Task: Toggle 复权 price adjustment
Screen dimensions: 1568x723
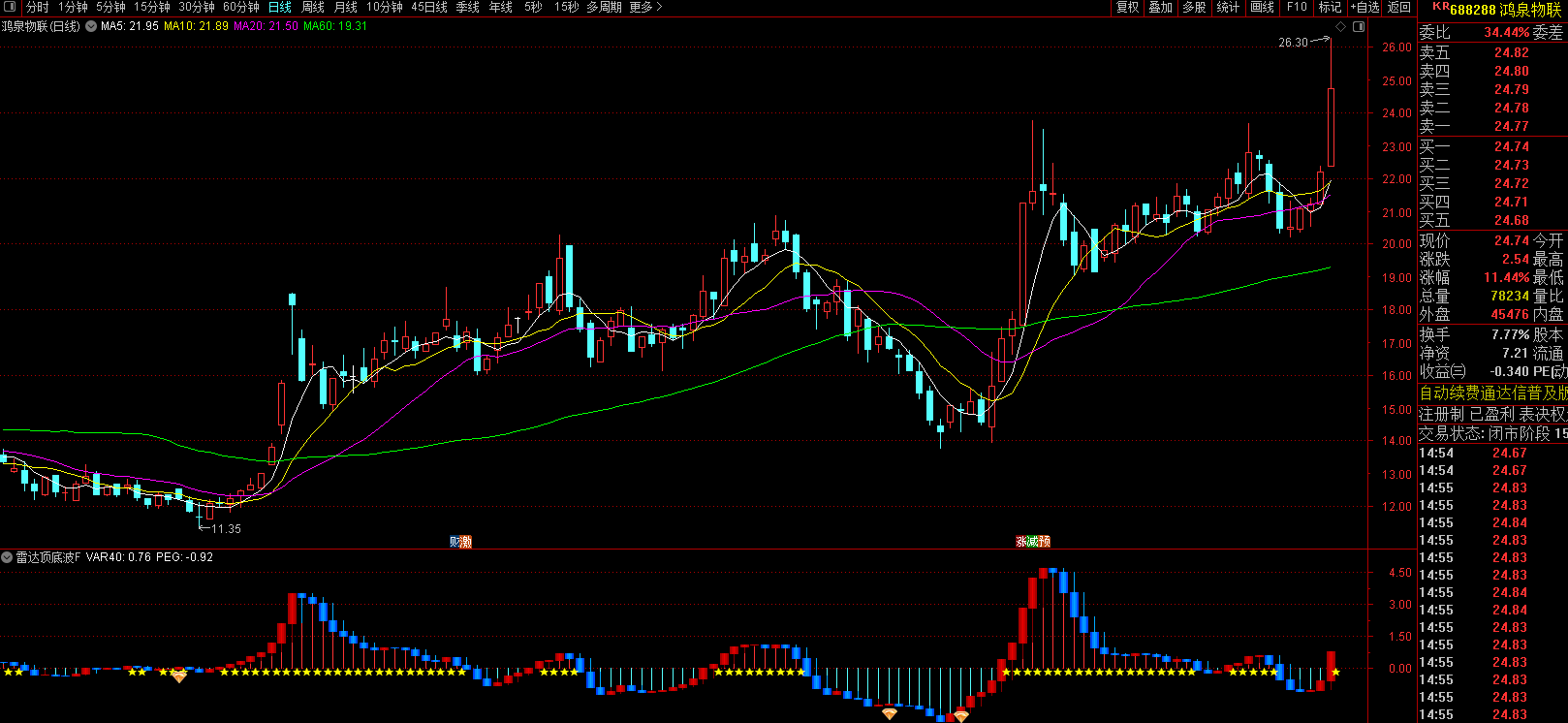Action: coord(1127,7)
